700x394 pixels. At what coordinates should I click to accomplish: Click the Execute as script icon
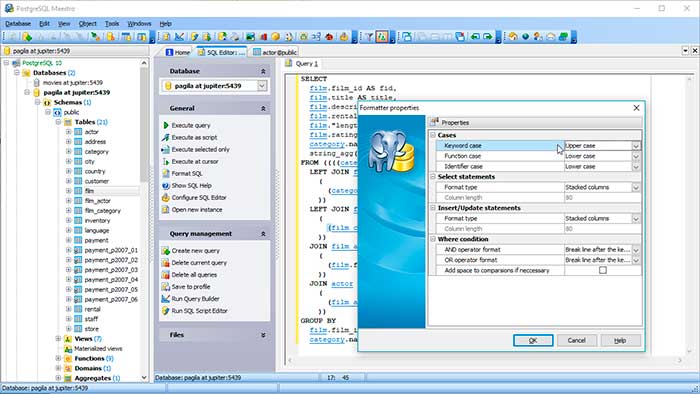coord(166,137)
